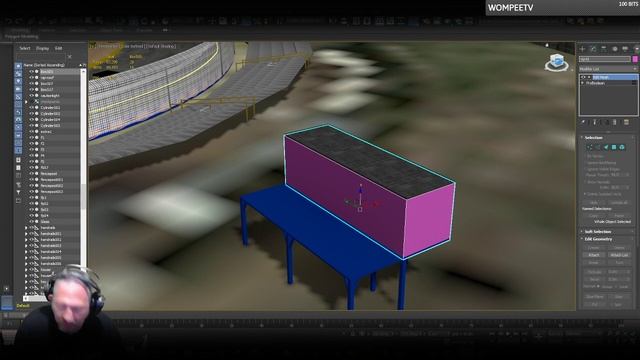
Task: Select Face sub-object level in Selection rollout
Action: click(x=606, y=147)
